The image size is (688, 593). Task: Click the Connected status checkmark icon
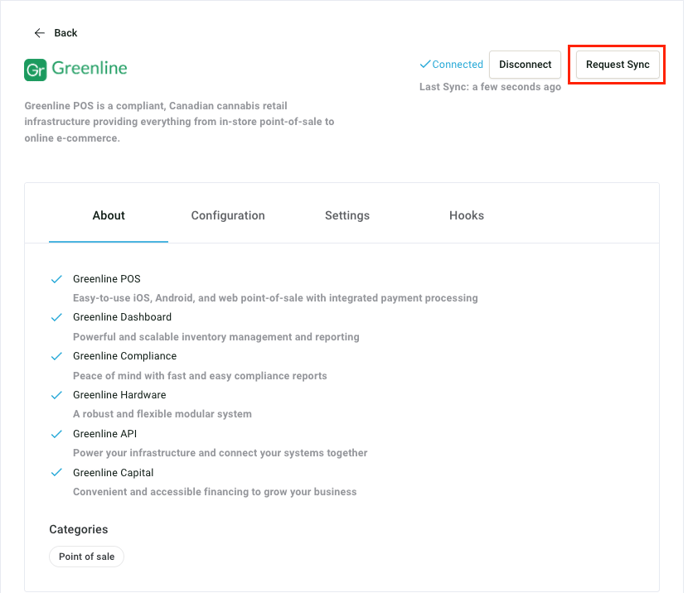425,65
